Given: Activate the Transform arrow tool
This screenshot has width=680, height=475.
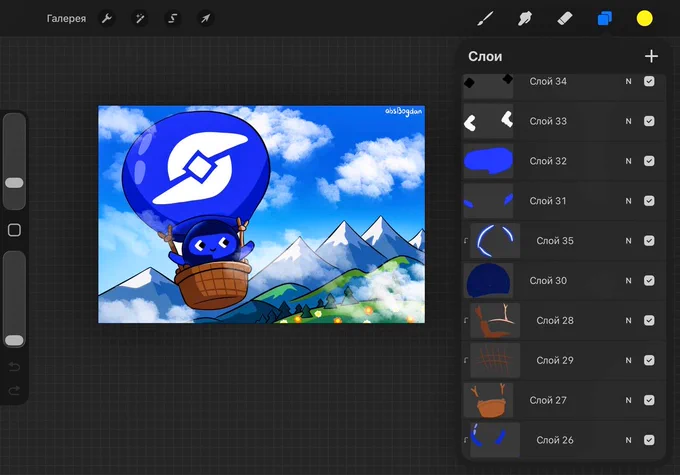Looking at the screenshot, I should click(x=206, y=19).
